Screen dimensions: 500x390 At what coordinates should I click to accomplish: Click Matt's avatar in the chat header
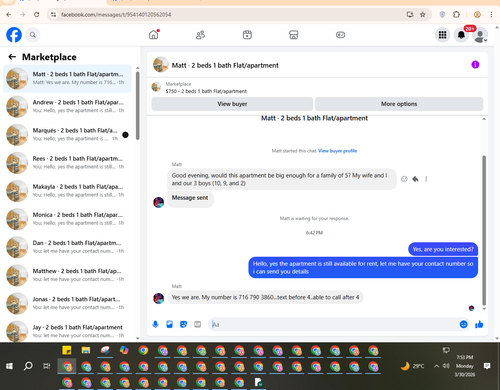160,65
